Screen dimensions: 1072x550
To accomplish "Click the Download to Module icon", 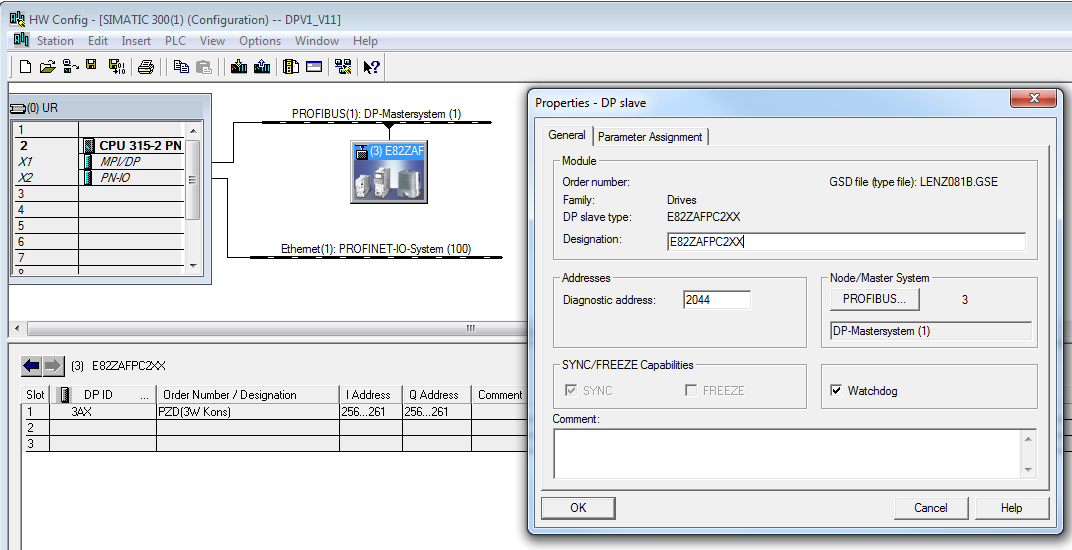I will click(239, 66).
